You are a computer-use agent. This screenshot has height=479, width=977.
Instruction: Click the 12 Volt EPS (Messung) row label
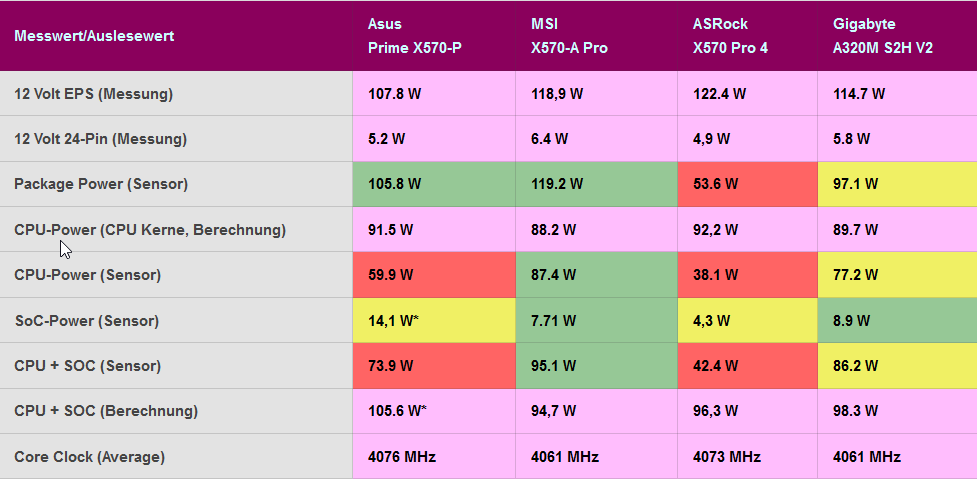[93, 94]
